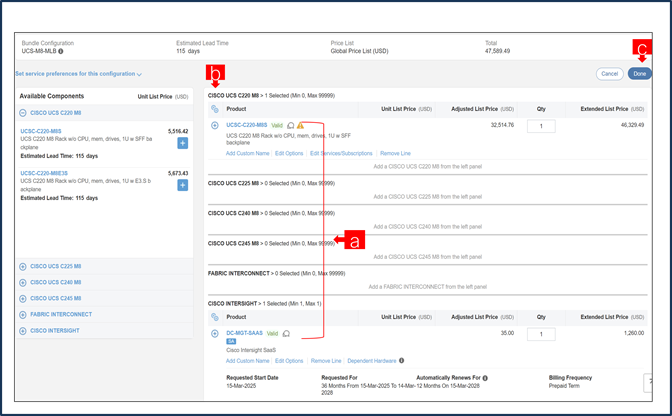
Task: Click the info icon beside Automatically Renews For
Action: [x=485, y=378]
